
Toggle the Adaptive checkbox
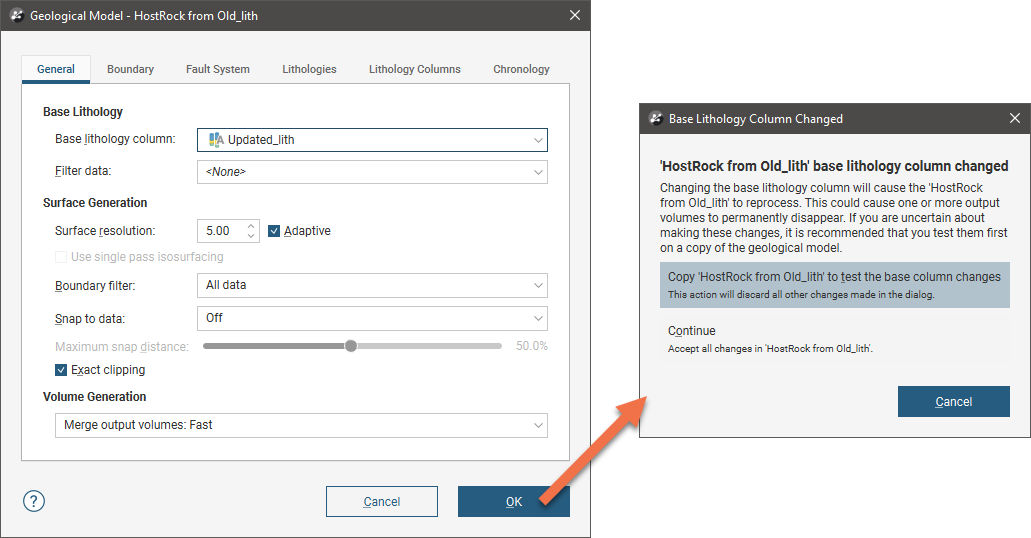[275, 231]
